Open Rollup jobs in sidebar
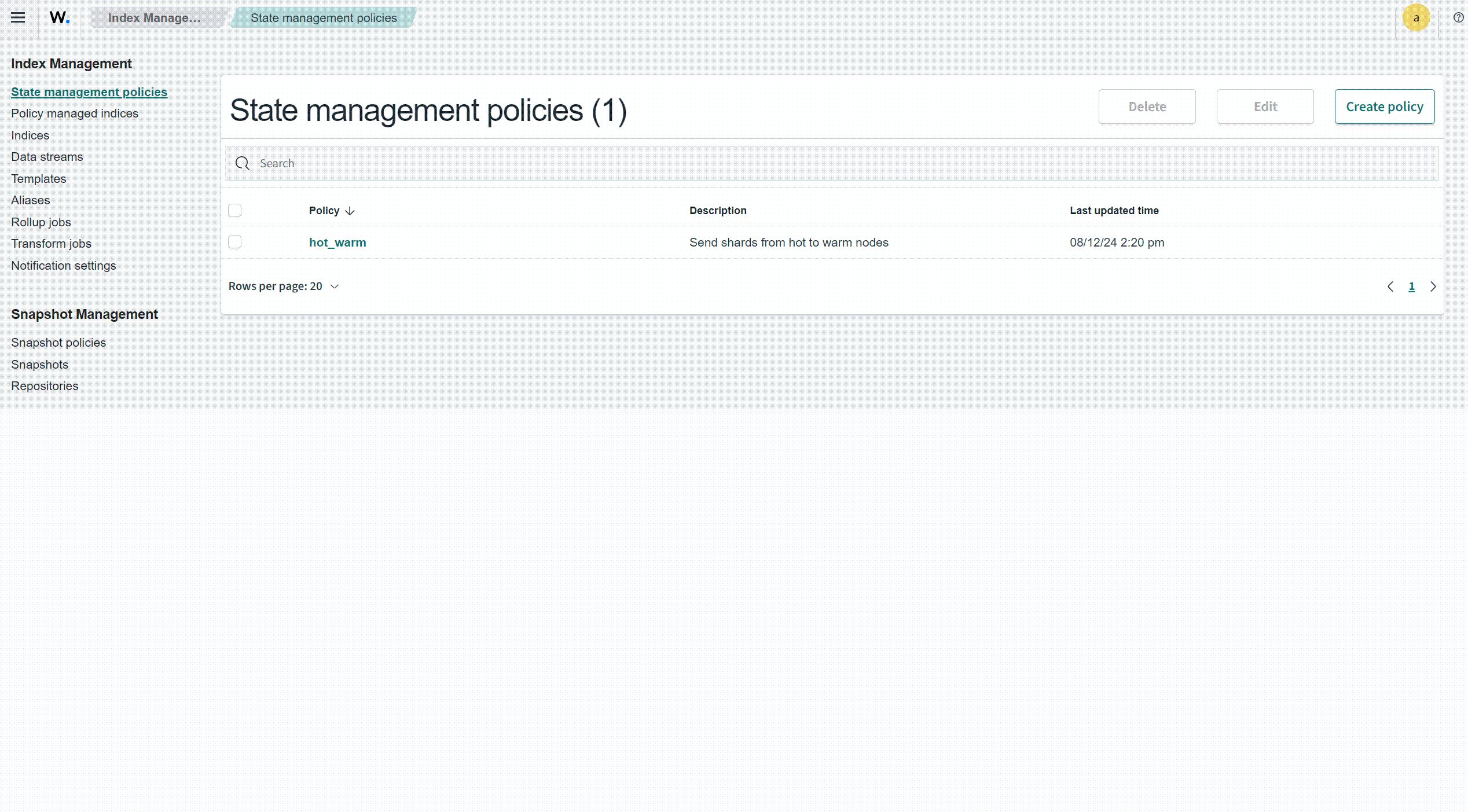 pos(41,222)
